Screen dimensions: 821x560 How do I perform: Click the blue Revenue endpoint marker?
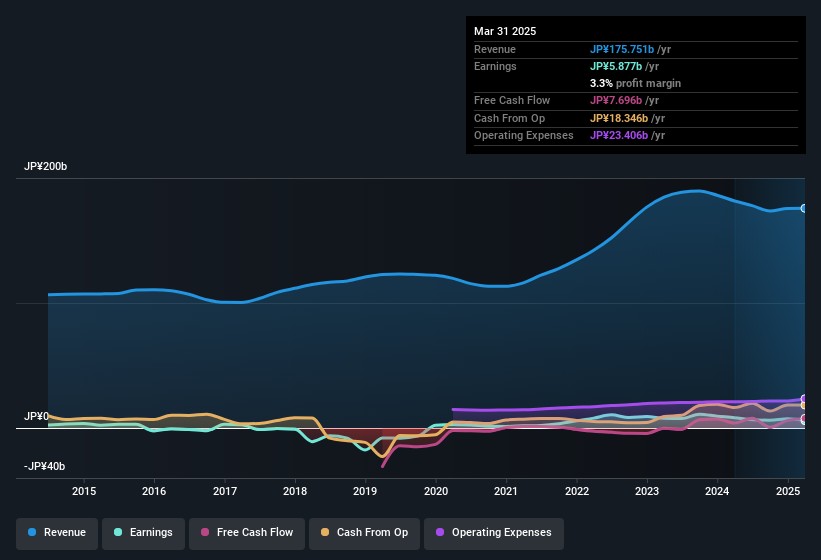pyautogui.click(x=804, y=208)
